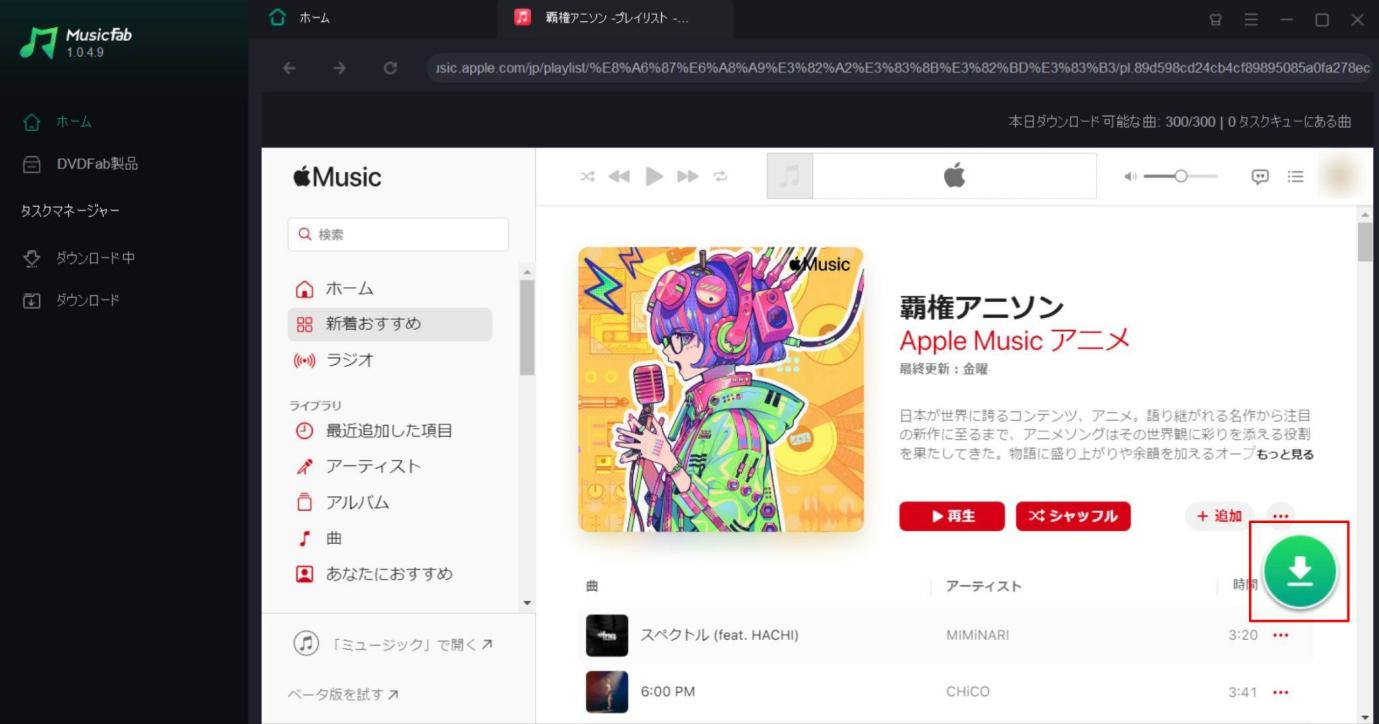1379x724 pixels.
Task: Click the Apple Music logo in sidebar
Action: (x=337, y=177)
